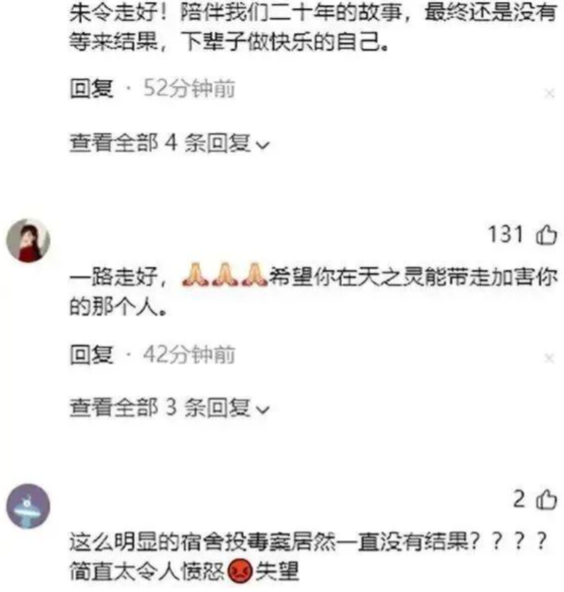Tap the 宿舍投毒案 comment text
The image size is (564, 592).
click(x=308, y=557)
